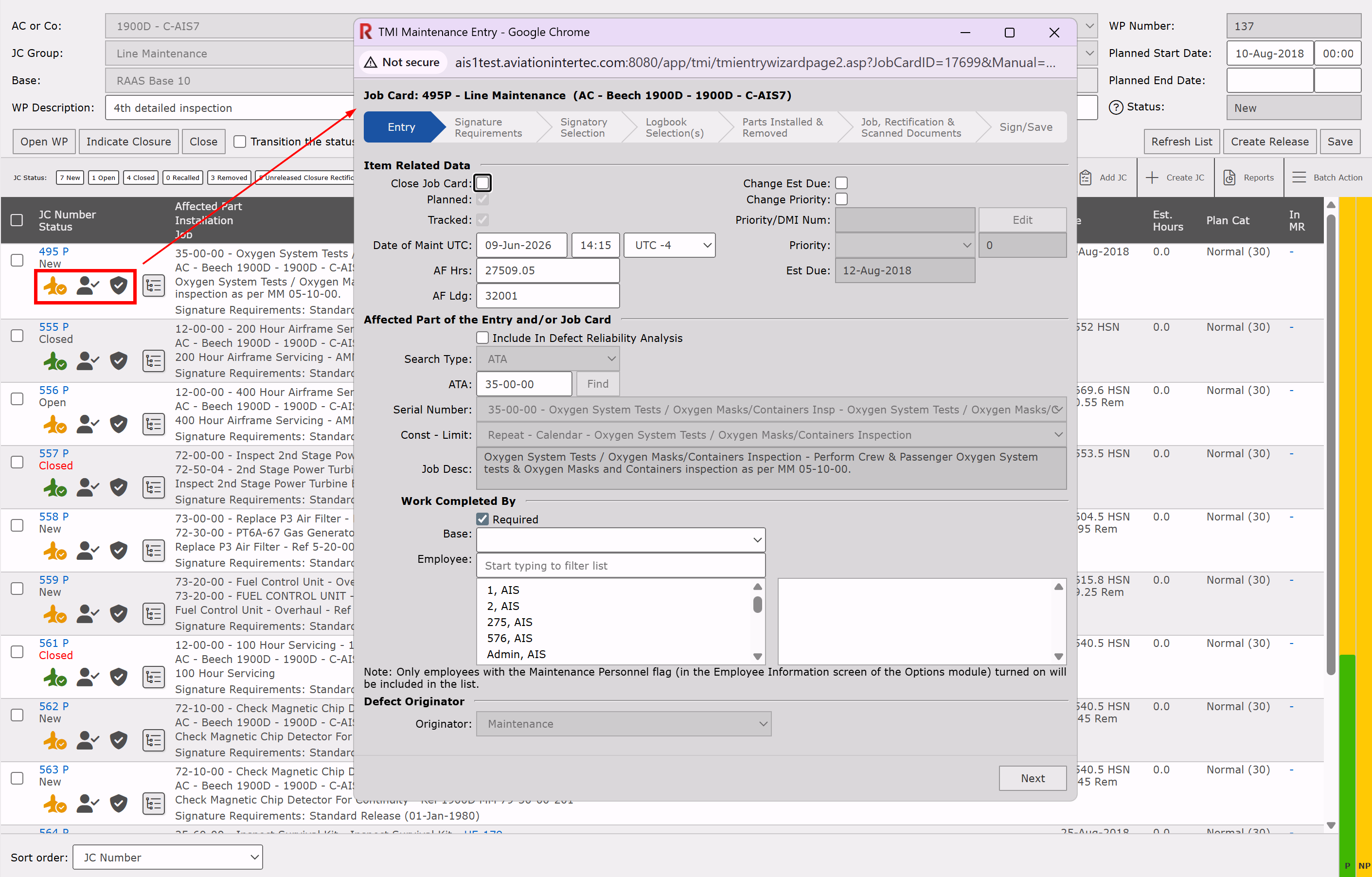Screen dimensions: 1372x877
Task: Click the airplane entry icon for JC 563 P
Action: [x=54, y=804]
